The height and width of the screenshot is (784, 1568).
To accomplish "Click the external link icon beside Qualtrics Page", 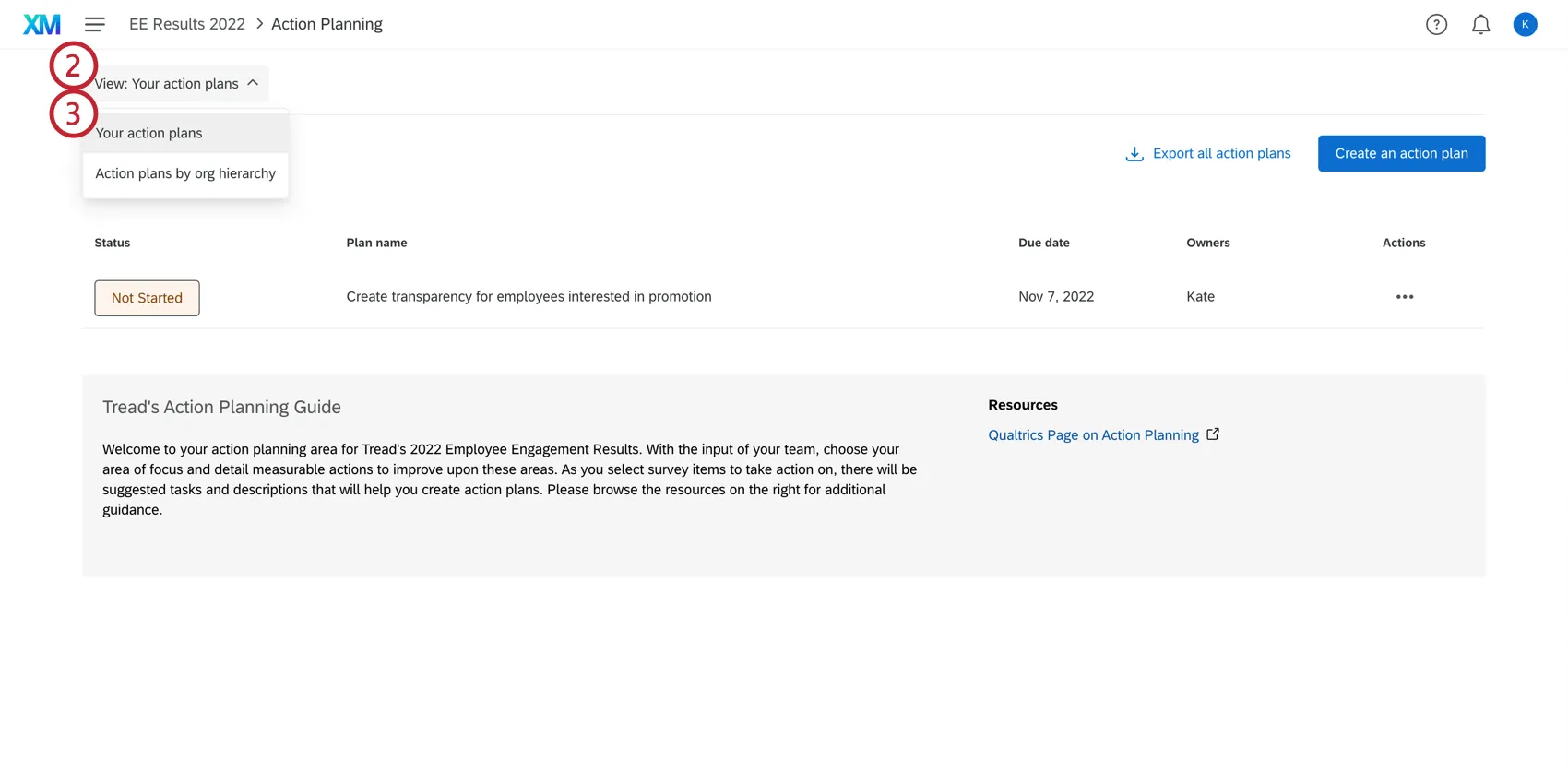I will click(1213, 434).
